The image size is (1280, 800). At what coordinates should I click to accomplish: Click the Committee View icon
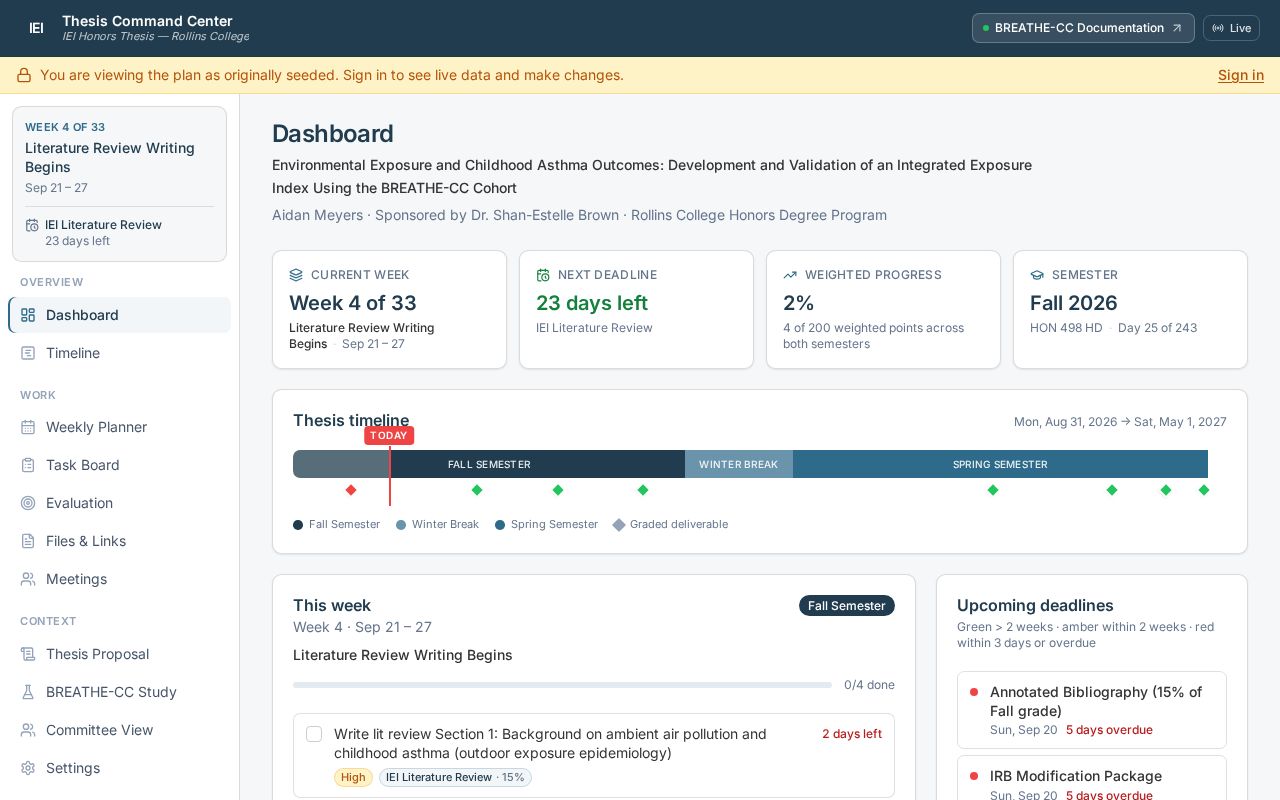pos(28,730)
